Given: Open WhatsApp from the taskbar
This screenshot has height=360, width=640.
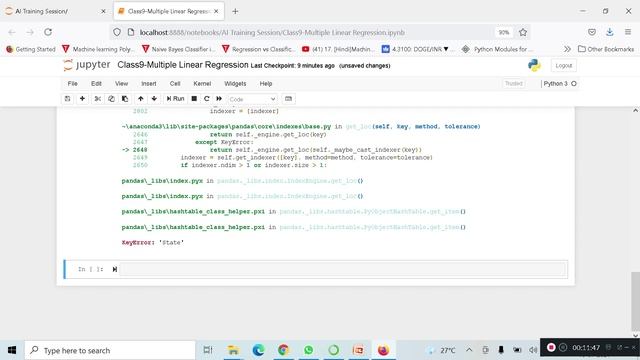Looking at the screenshot, I should [309, 350].
